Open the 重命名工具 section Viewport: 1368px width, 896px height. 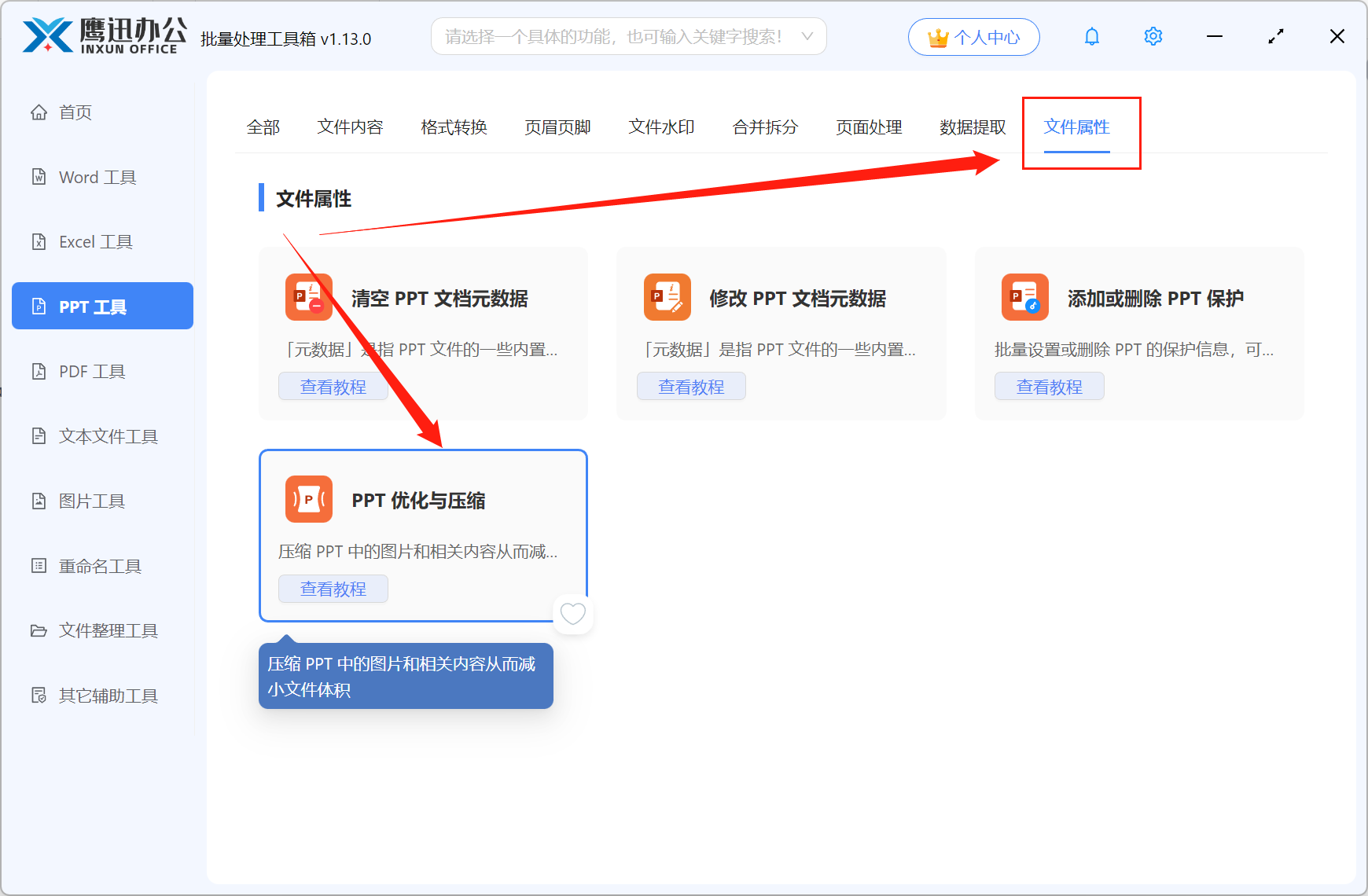98,565
